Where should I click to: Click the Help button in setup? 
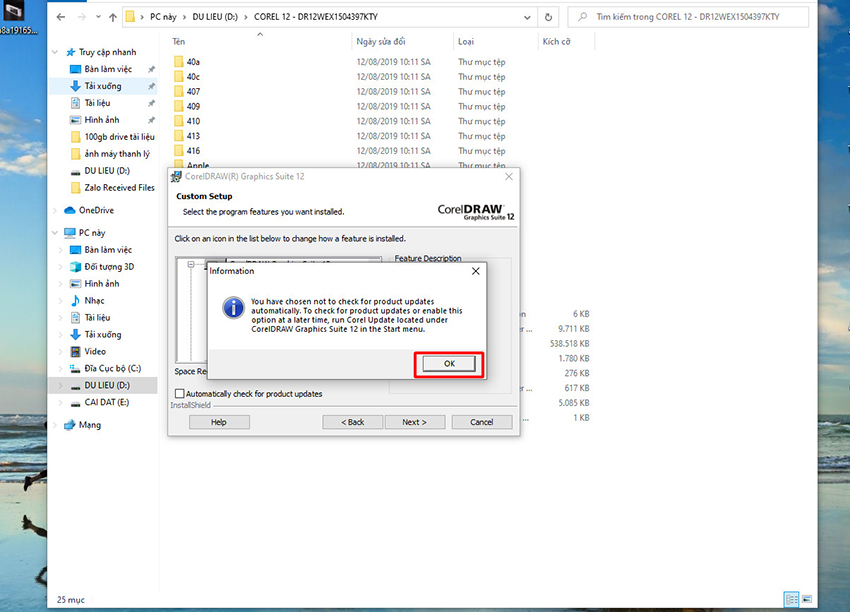point(219,422)
